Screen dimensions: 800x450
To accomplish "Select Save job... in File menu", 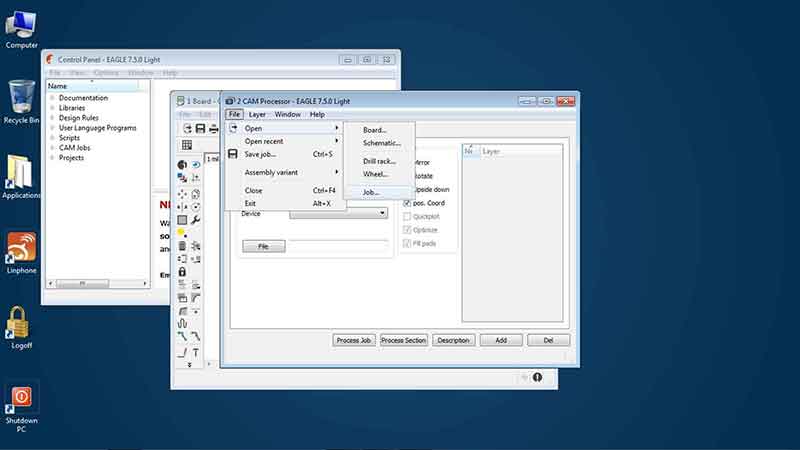I will click(285, 154).
